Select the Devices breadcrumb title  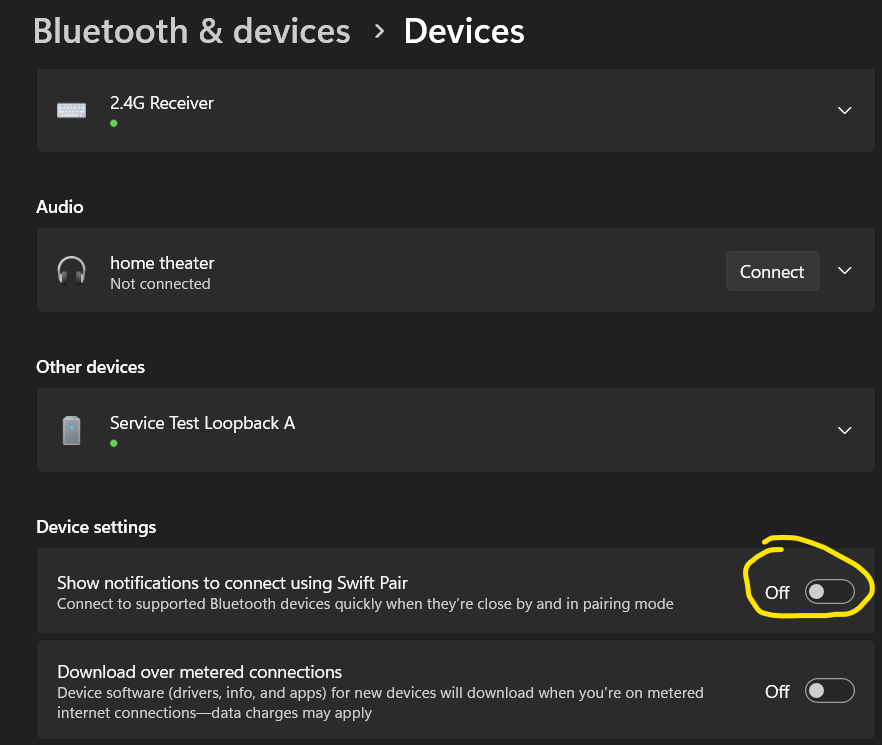pos(464,31)
